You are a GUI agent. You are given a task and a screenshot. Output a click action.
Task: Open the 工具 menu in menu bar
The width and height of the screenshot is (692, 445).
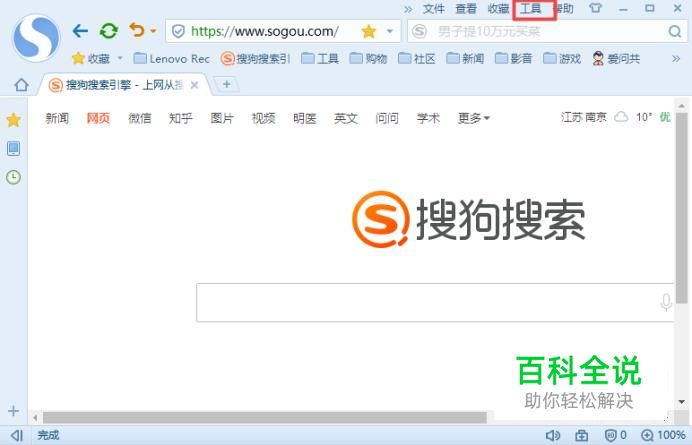pos(531,8)
